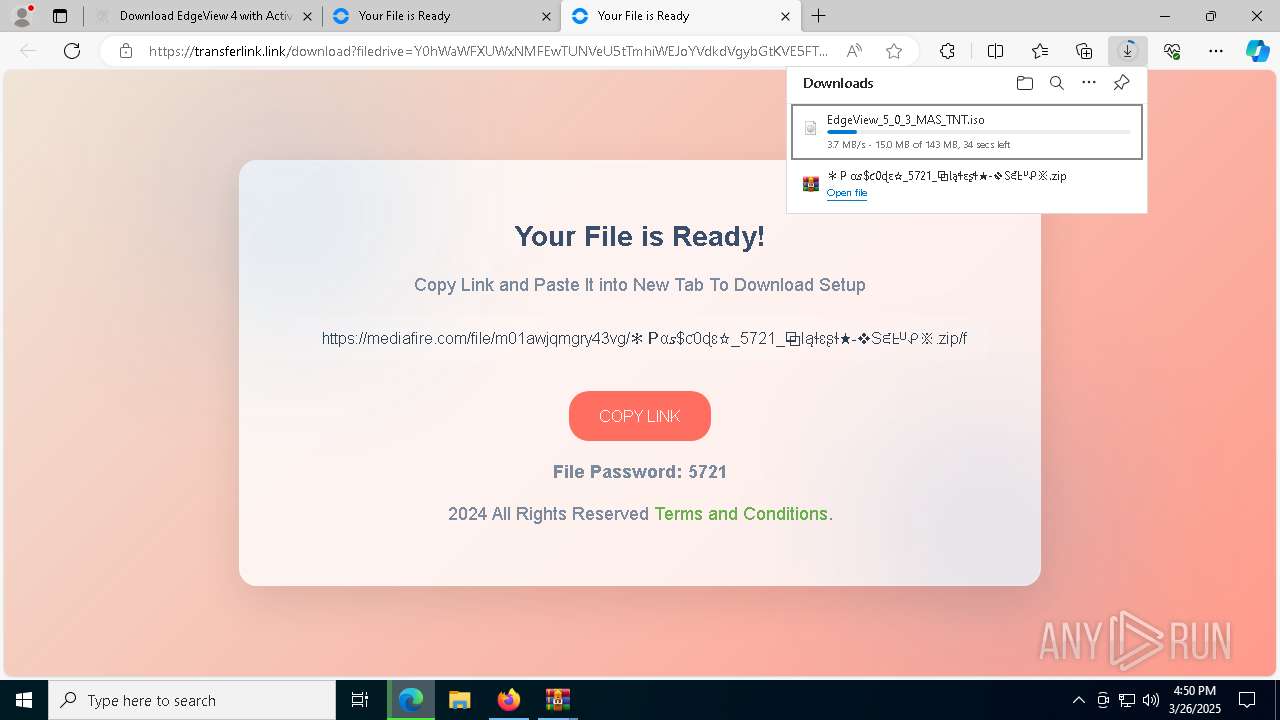The width and height of the screenshot is (1280, 720).
Task: Open the Edge profile icon
Action: (x=22, y=16)
